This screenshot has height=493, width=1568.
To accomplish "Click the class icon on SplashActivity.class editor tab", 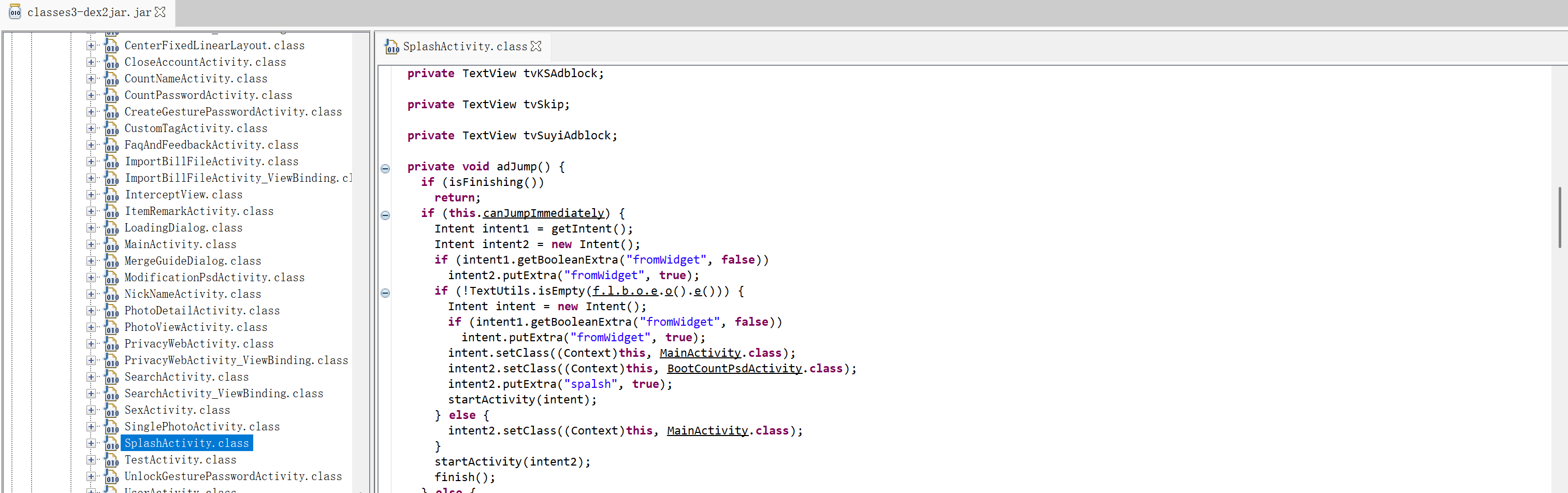I will coord(391,47).
